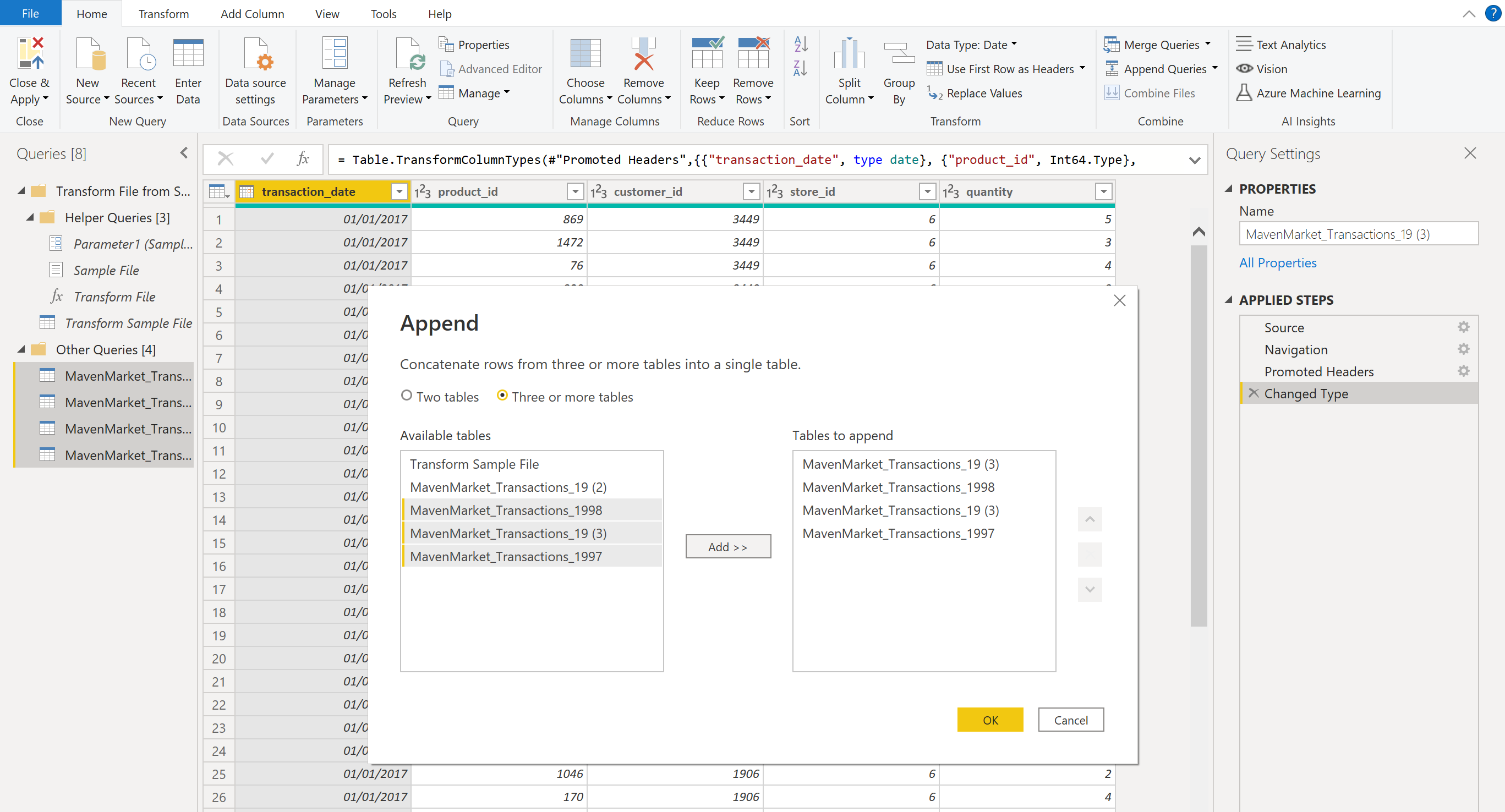Move selected append table up

coord(1090,519)
